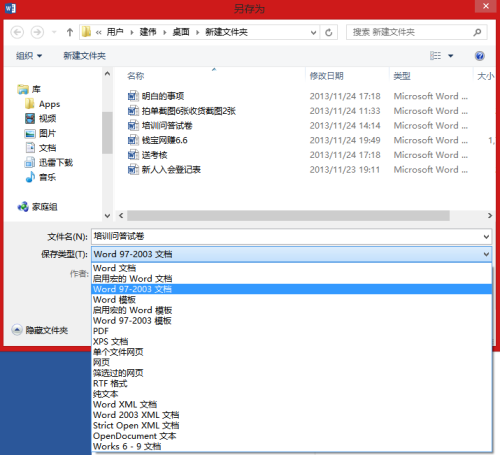Change the file view layout icon

[x=435, y=56]
